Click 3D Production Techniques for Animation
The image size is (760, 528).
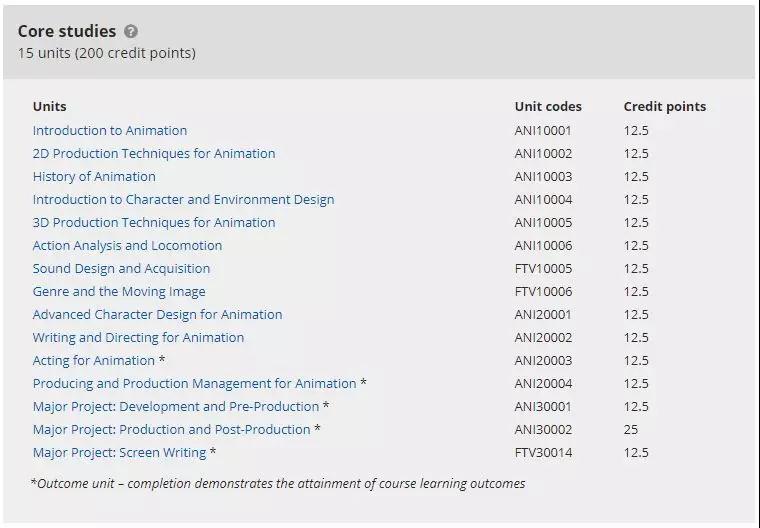pyautogui.click(x=154, y=222)
